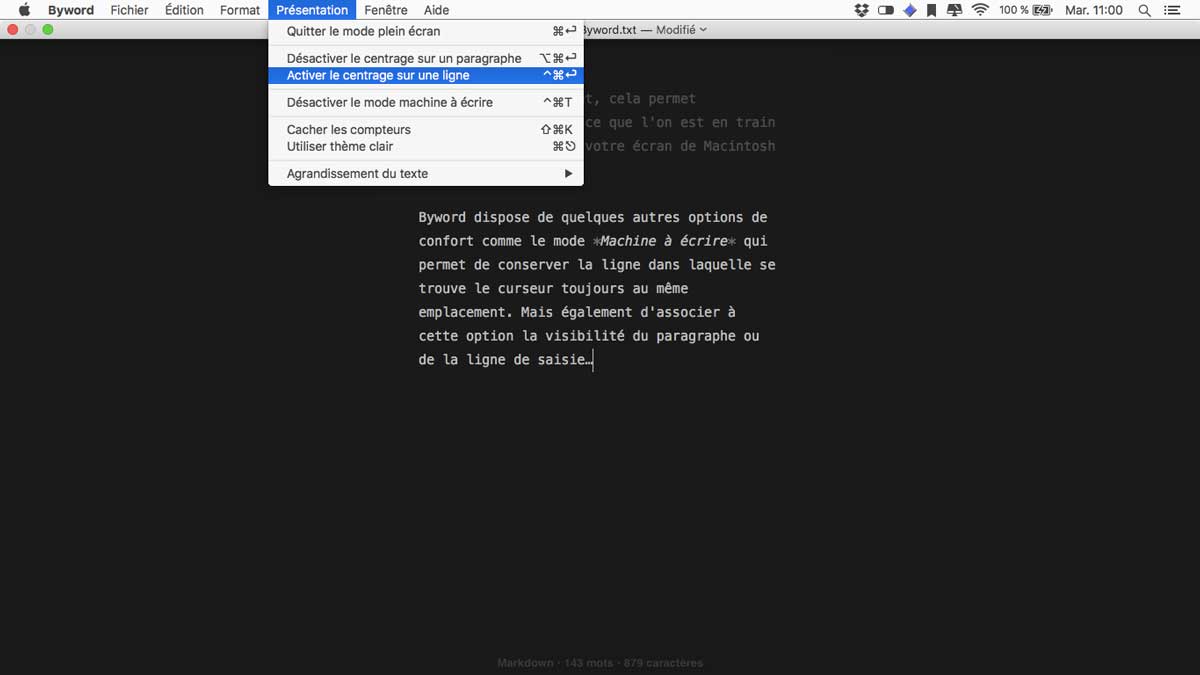Open Notification Center list icon
This screenshot has width=1200, height=675.
point(1171,10)
